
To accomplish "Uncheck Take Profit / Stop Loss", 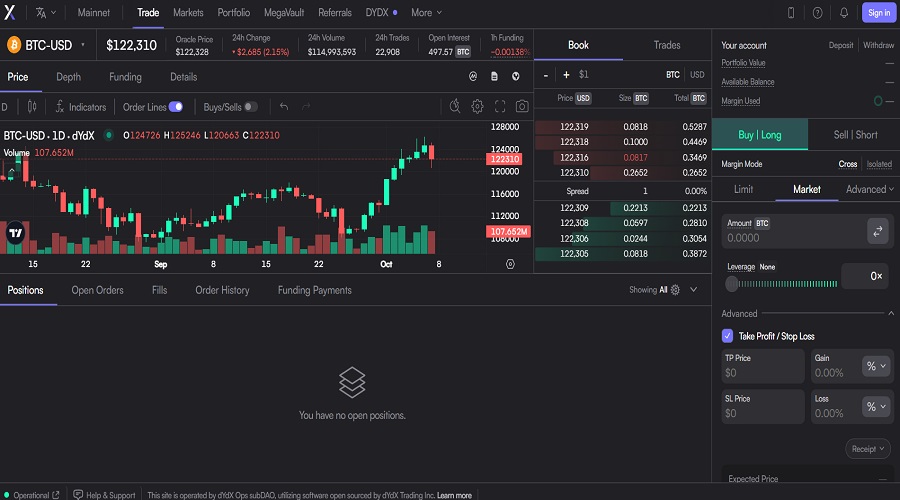I will pos(727,336).
